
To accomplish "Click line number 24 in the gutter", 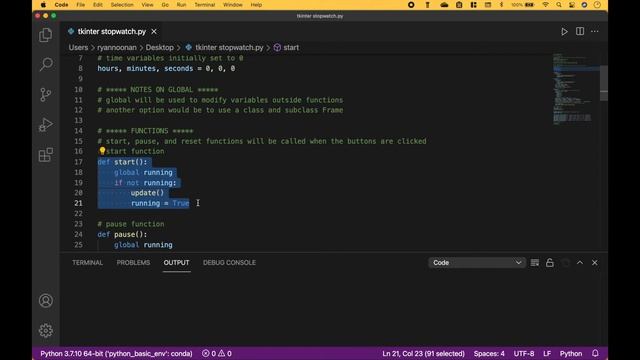I will [x=78, y=234].
